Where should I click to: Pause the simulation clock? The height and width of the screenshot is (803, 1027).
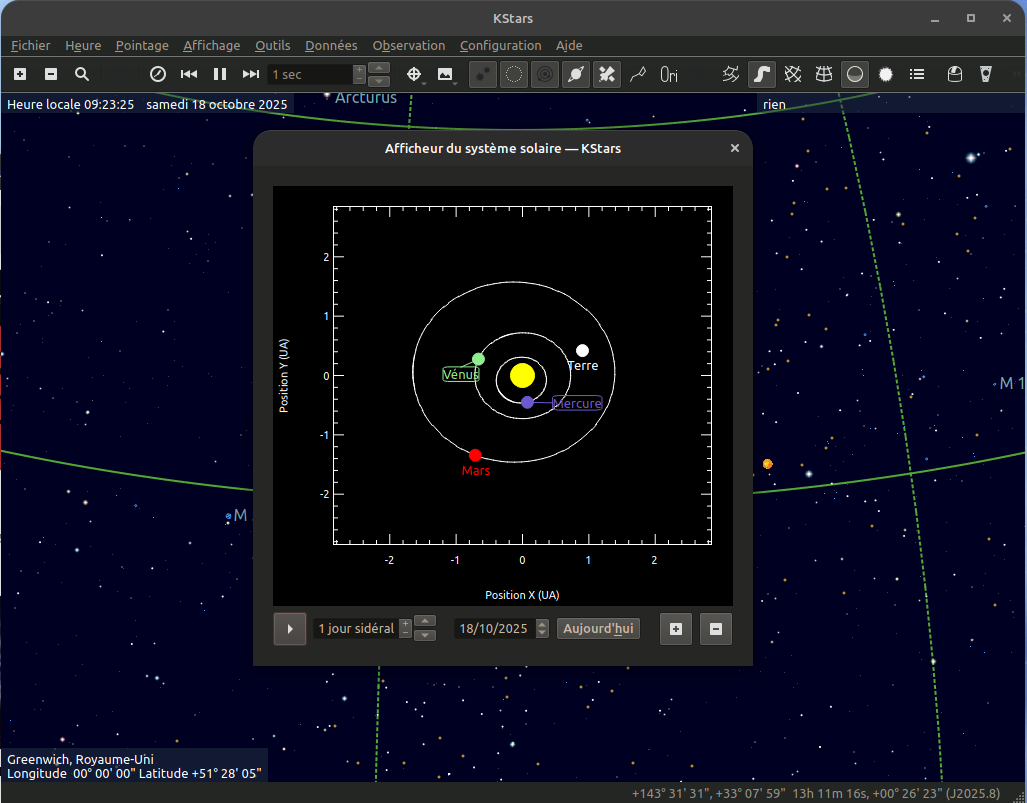tap(220, 74)
